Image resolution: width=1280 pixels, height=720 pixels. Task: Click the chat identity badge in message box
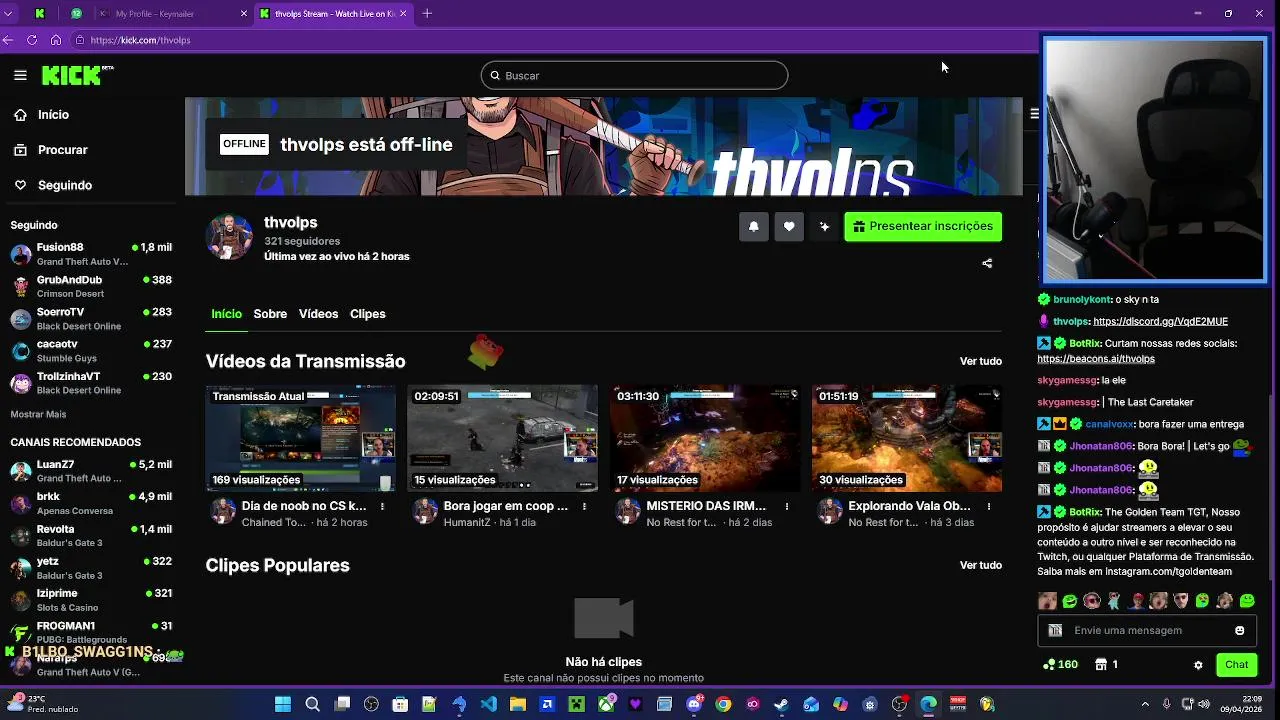click(1055, 631)
